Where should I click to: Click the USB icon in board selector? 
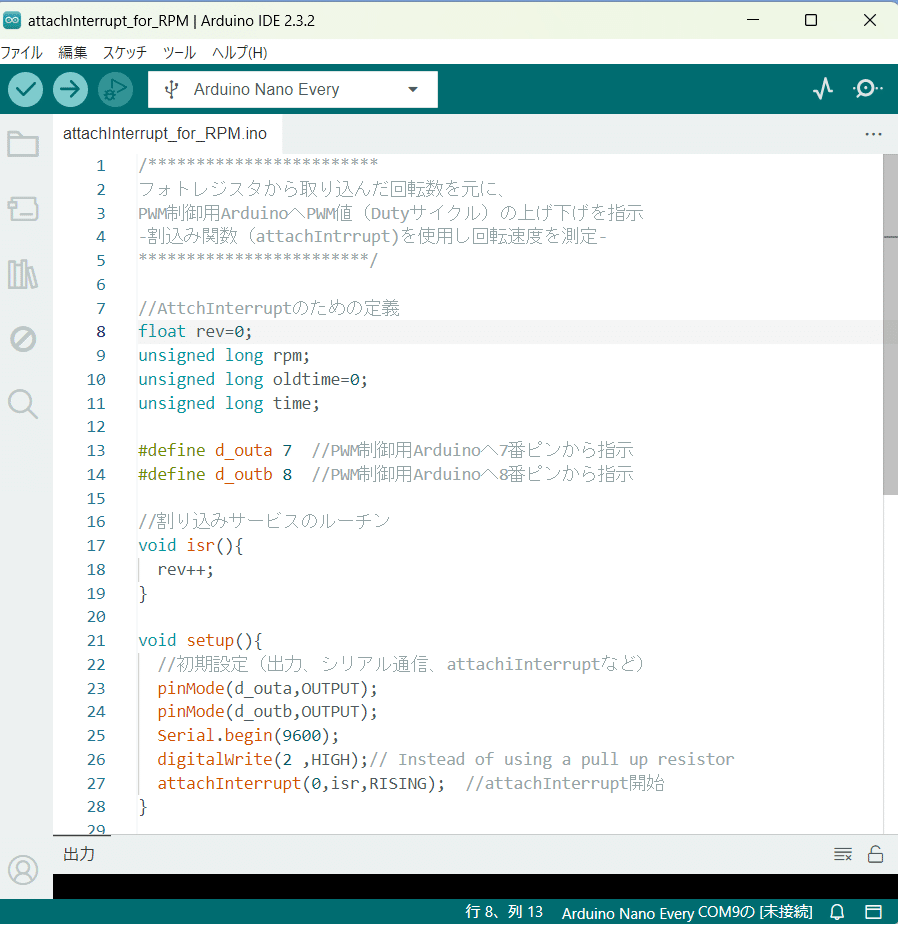[172, 90]
